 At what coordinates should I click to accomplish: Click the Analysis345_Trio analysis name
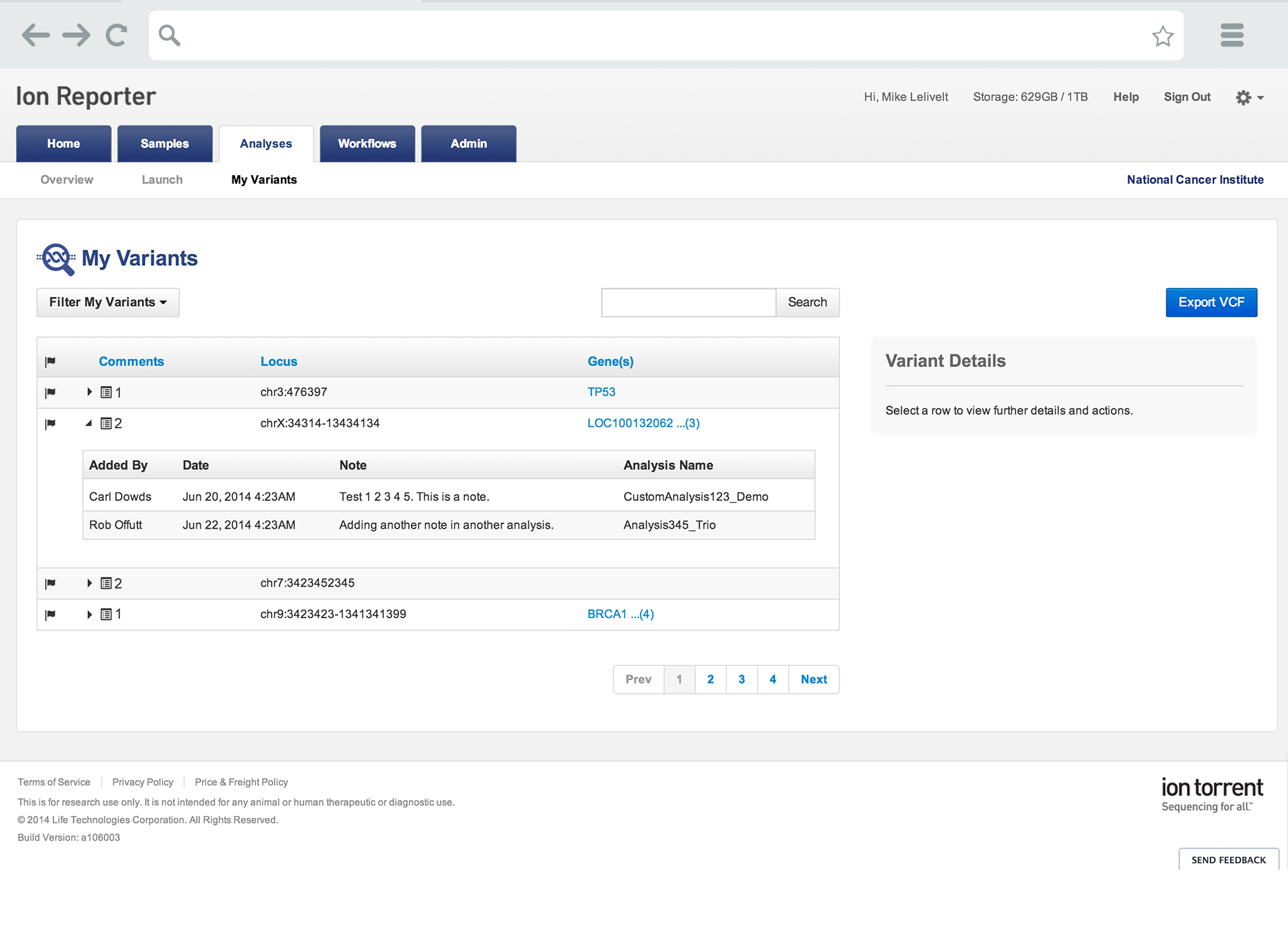point(670,525)
